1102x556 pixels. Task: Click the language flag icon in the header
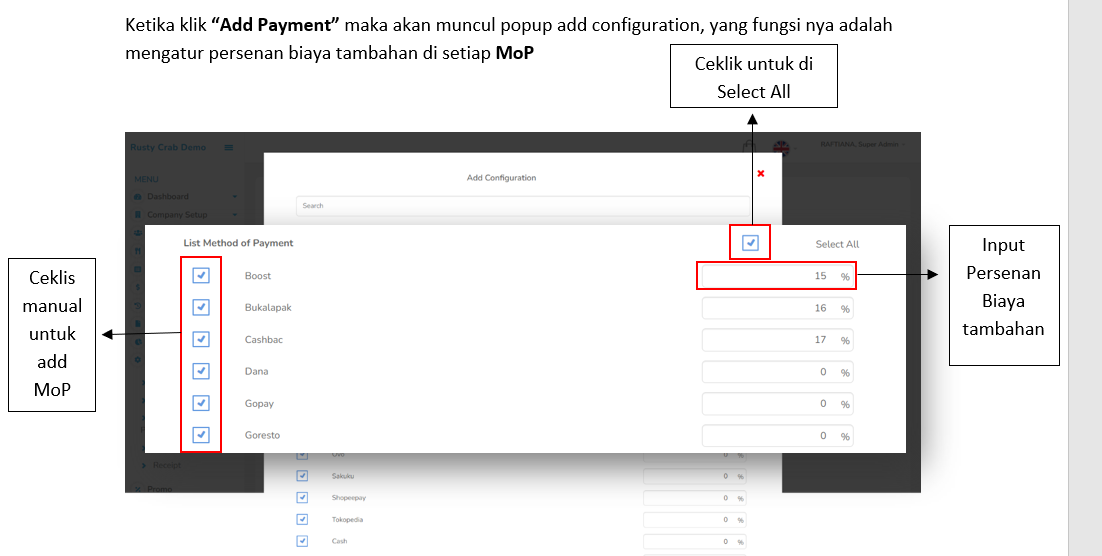point(781,148)
